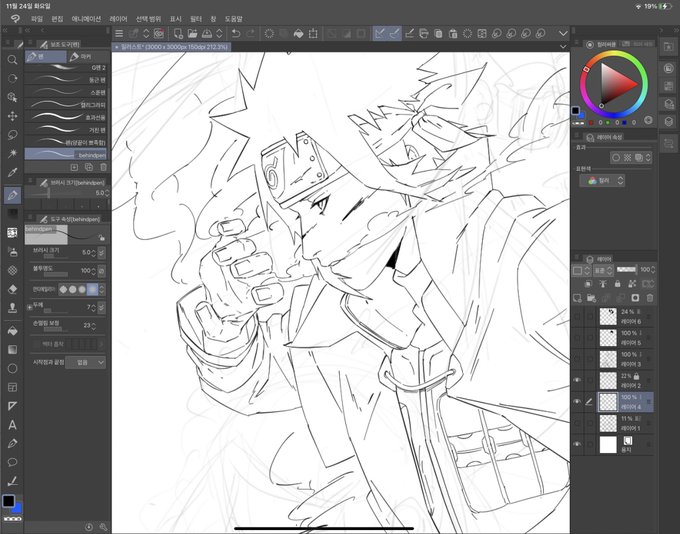Click layer opacity stepper arrows
Screen dimensions: 680x534
(x=653, y=270)
